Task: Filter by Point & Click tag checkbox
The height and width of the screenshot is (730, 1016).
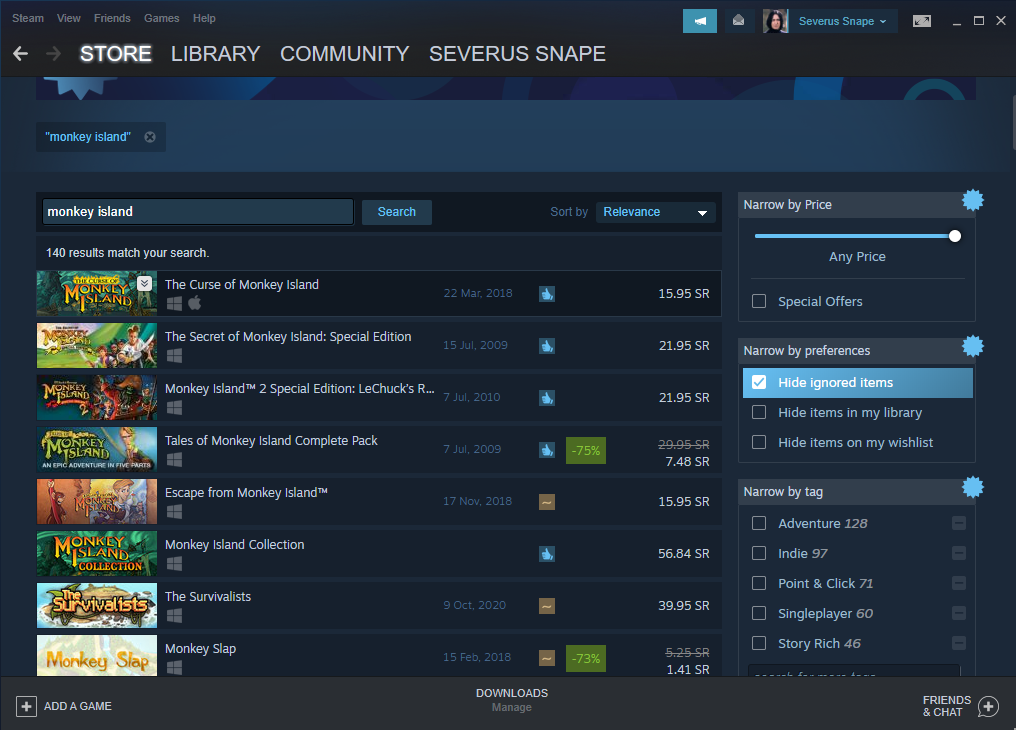Action: coord(759,583)
